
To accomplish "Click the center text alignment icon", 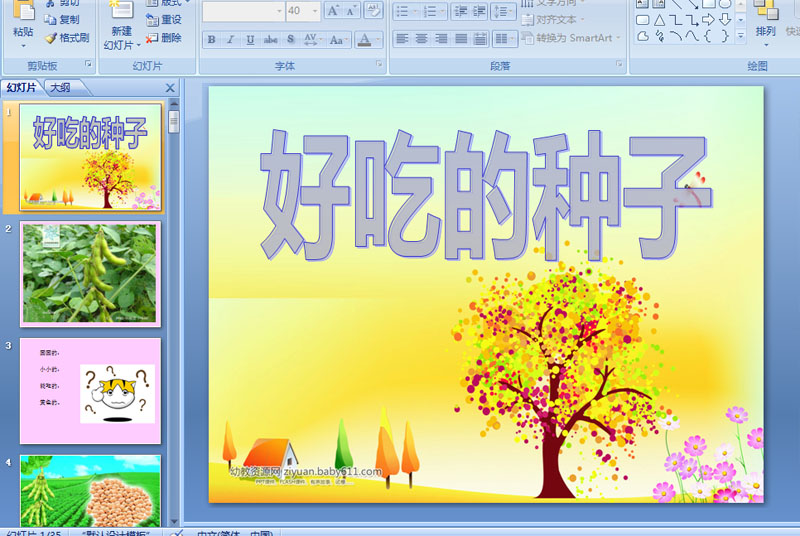I will pos(420,39).
